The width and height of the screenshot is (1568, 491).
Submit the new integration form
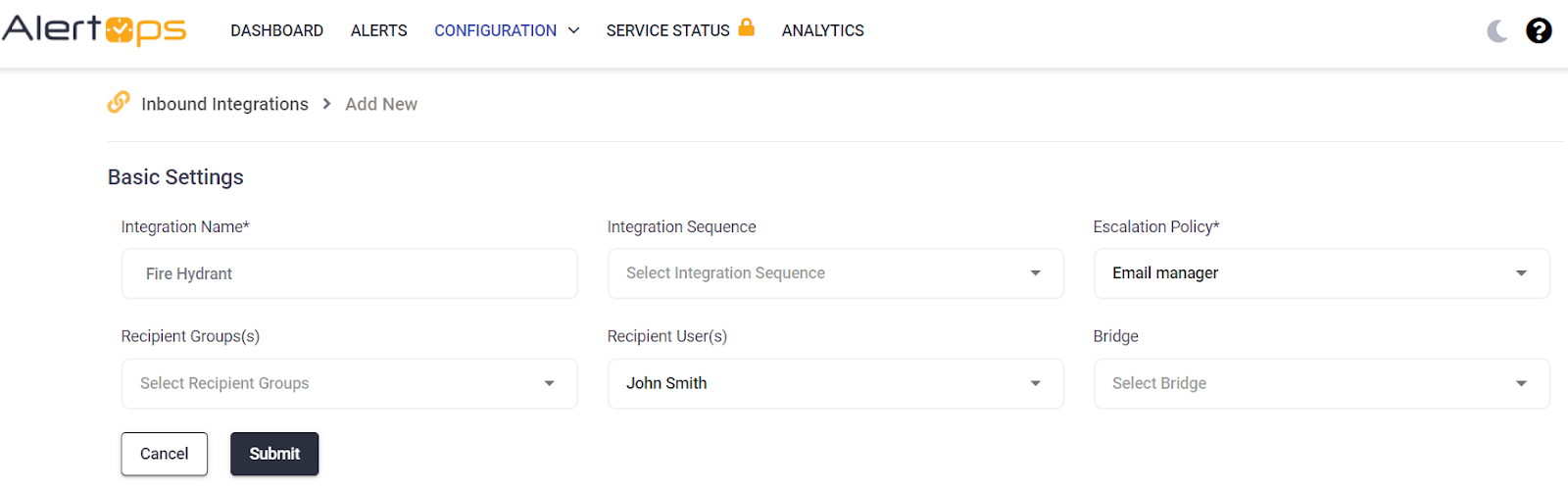[274, 454]
